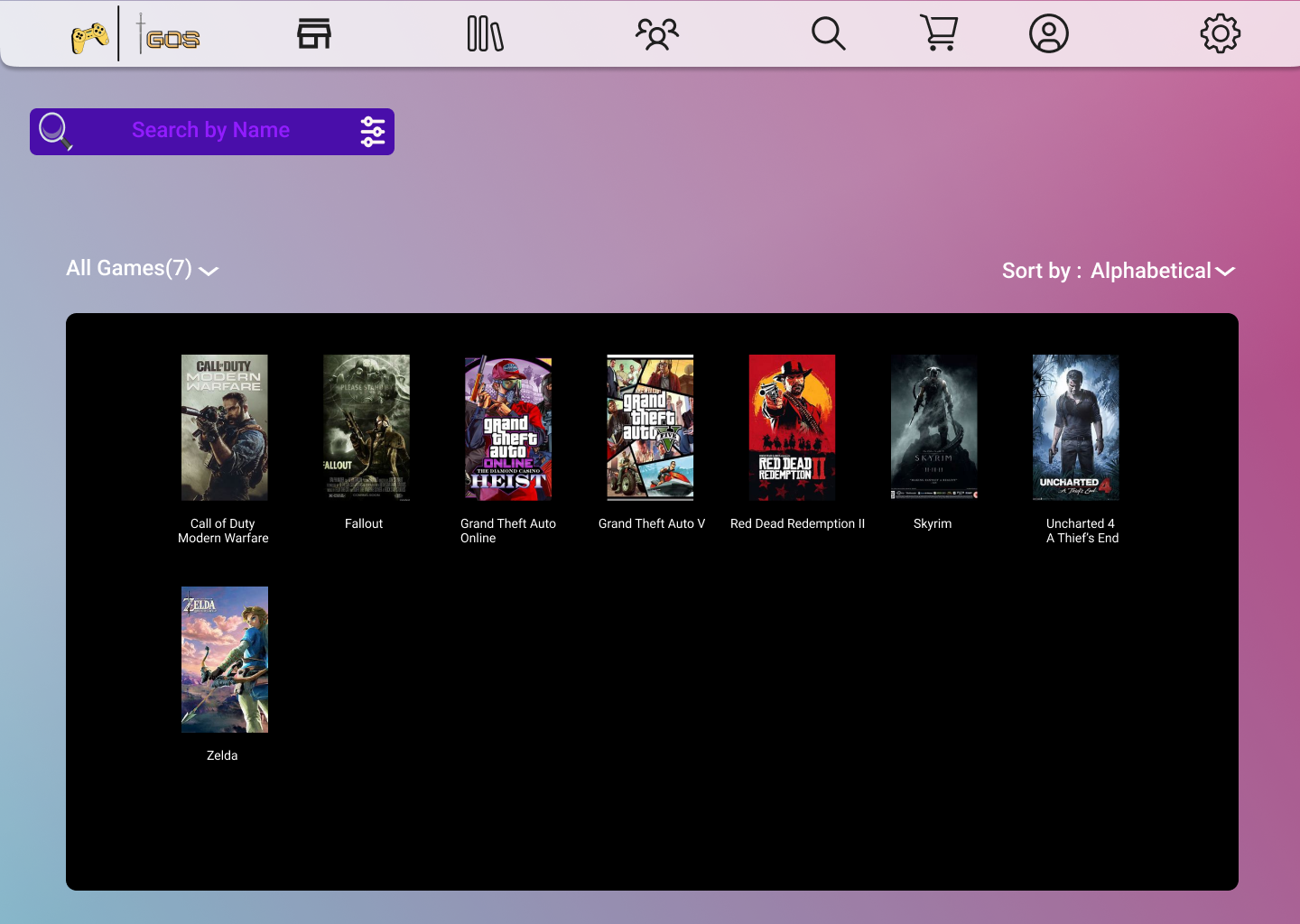Click 'Grand Theft Auto V' title text
The image size is (1300, 924).
point(652,523)
